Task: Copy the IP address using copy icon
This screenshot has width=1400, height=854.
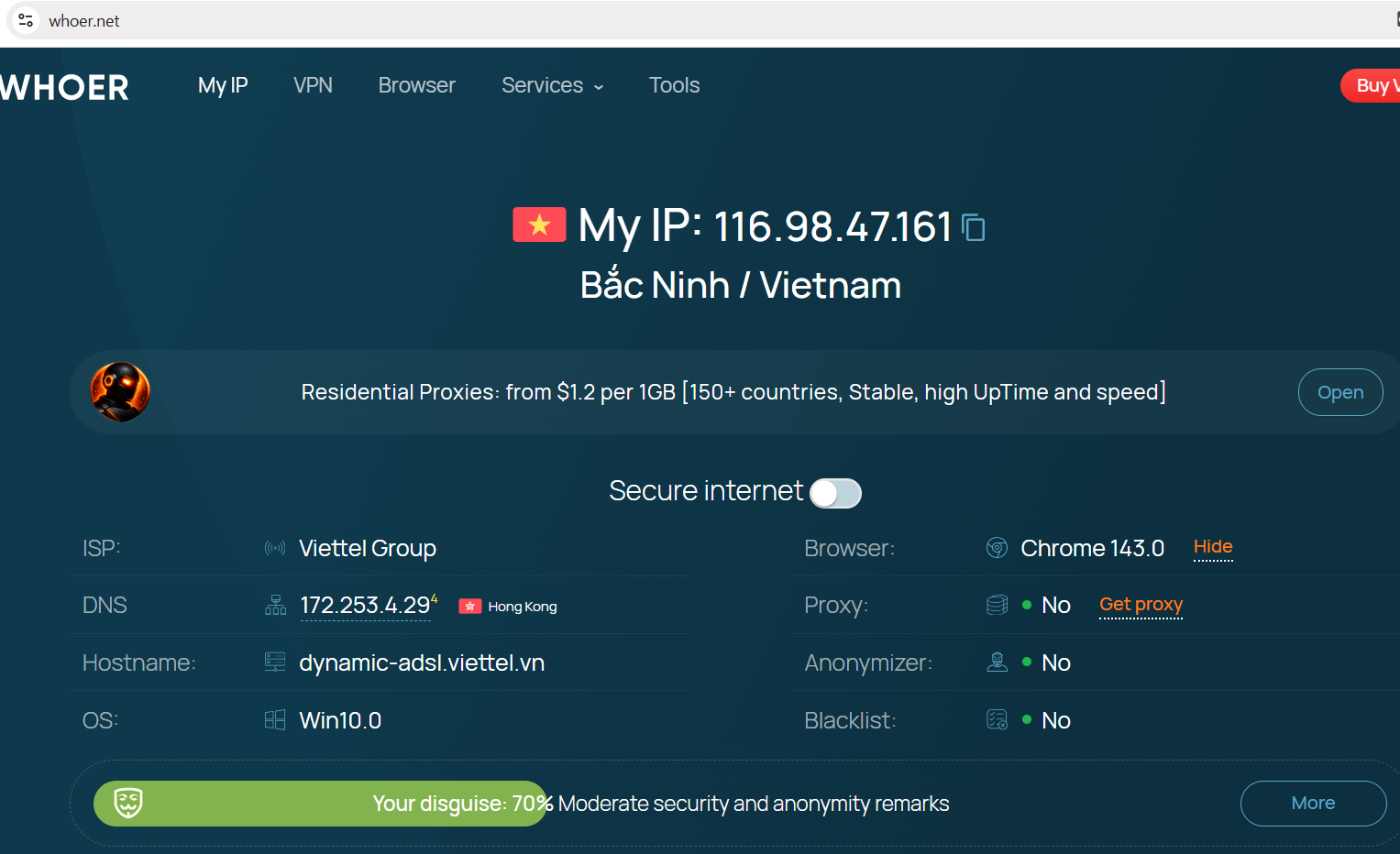Action: (x=974, y=227)
